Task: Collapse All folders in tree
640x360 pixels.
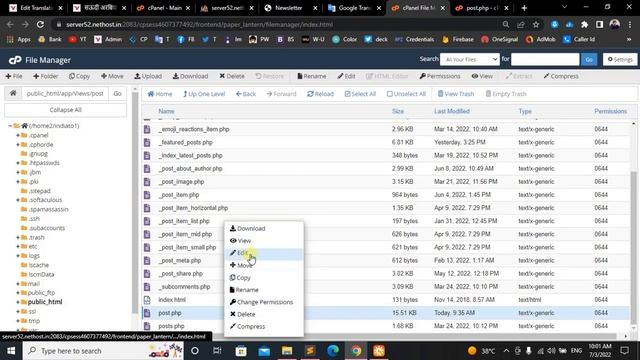Action: pyautogui.click(x=65, y=110)
